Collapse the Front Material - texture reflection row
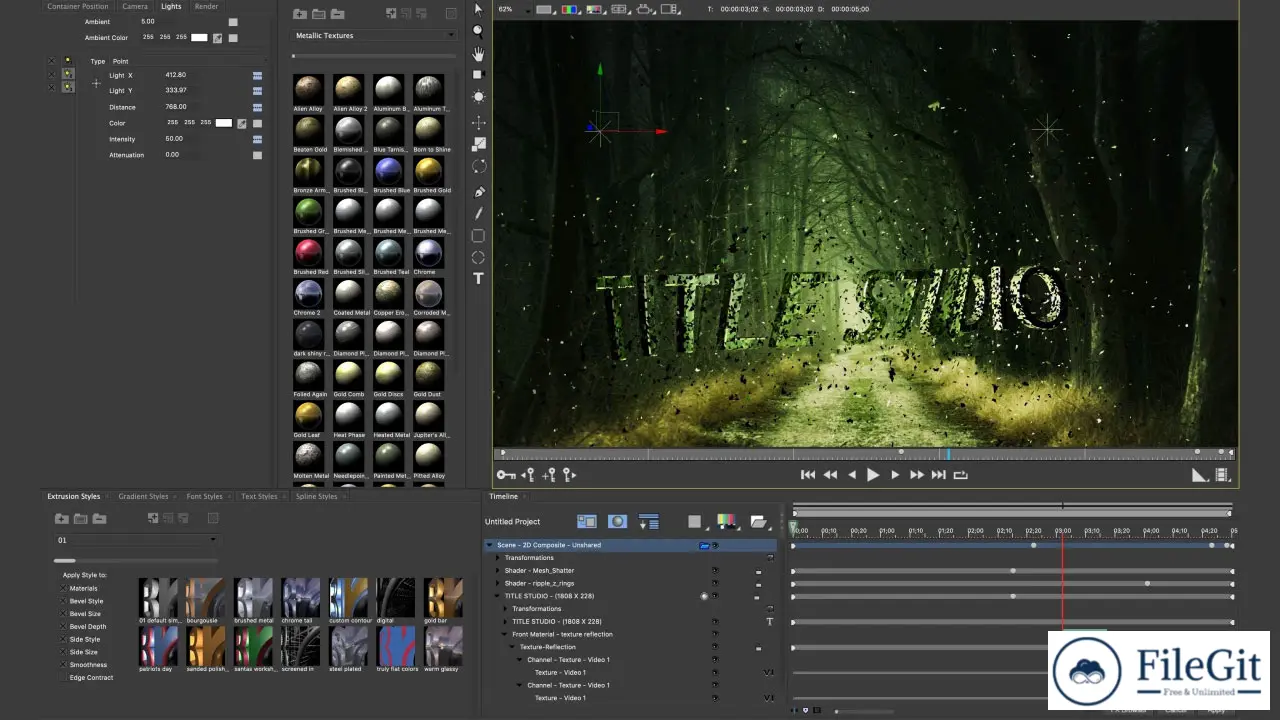1280x720 pixels. [x=505, y=634]
